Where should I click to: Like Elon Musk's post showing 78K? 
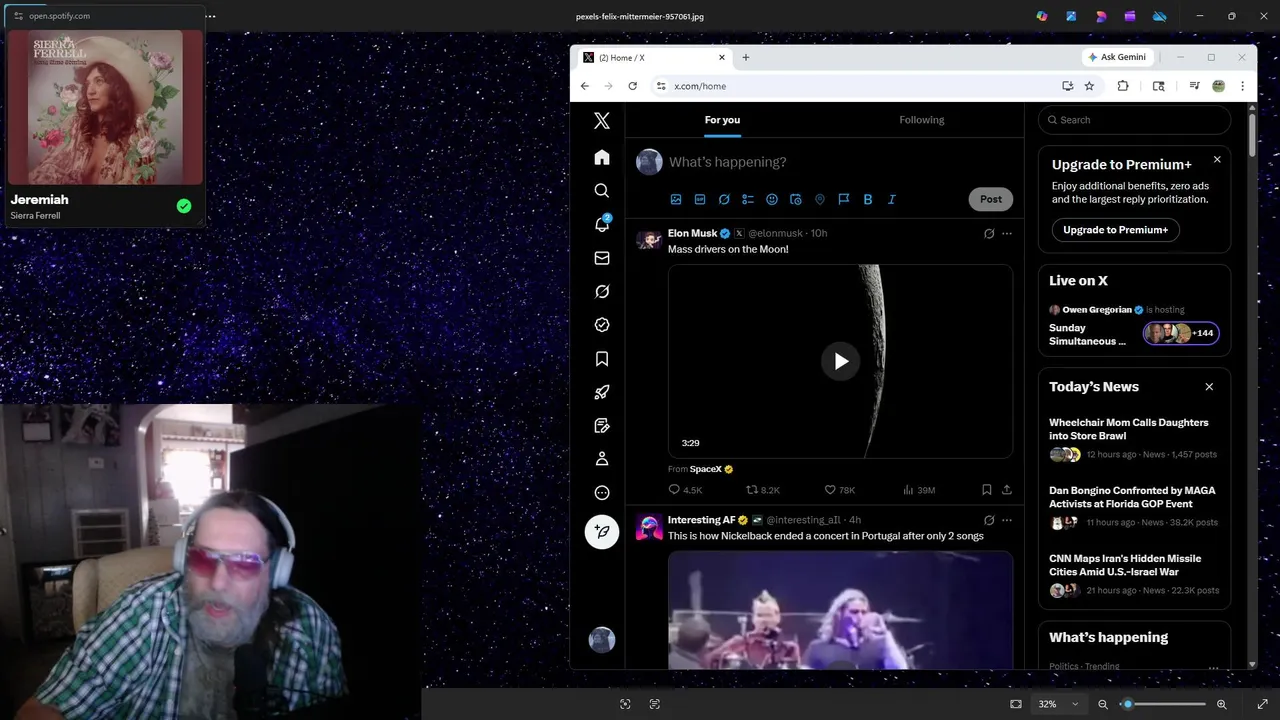pyautogui.click(x=839, y=490)
